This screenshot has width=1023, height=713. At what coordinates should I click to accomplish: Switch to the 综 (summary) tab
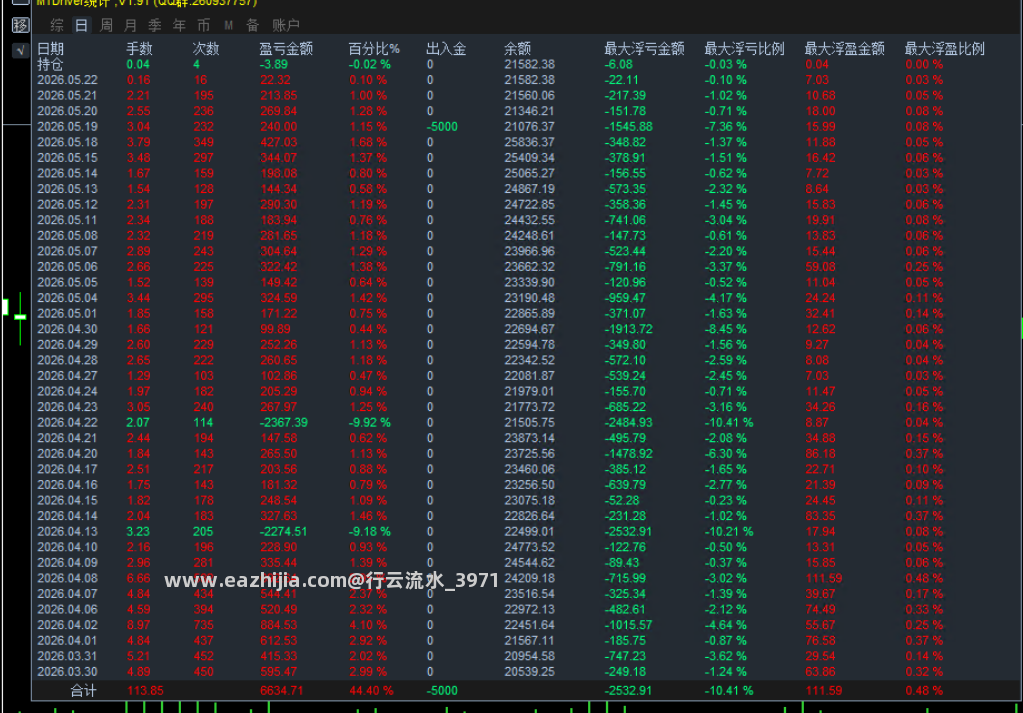57,25
